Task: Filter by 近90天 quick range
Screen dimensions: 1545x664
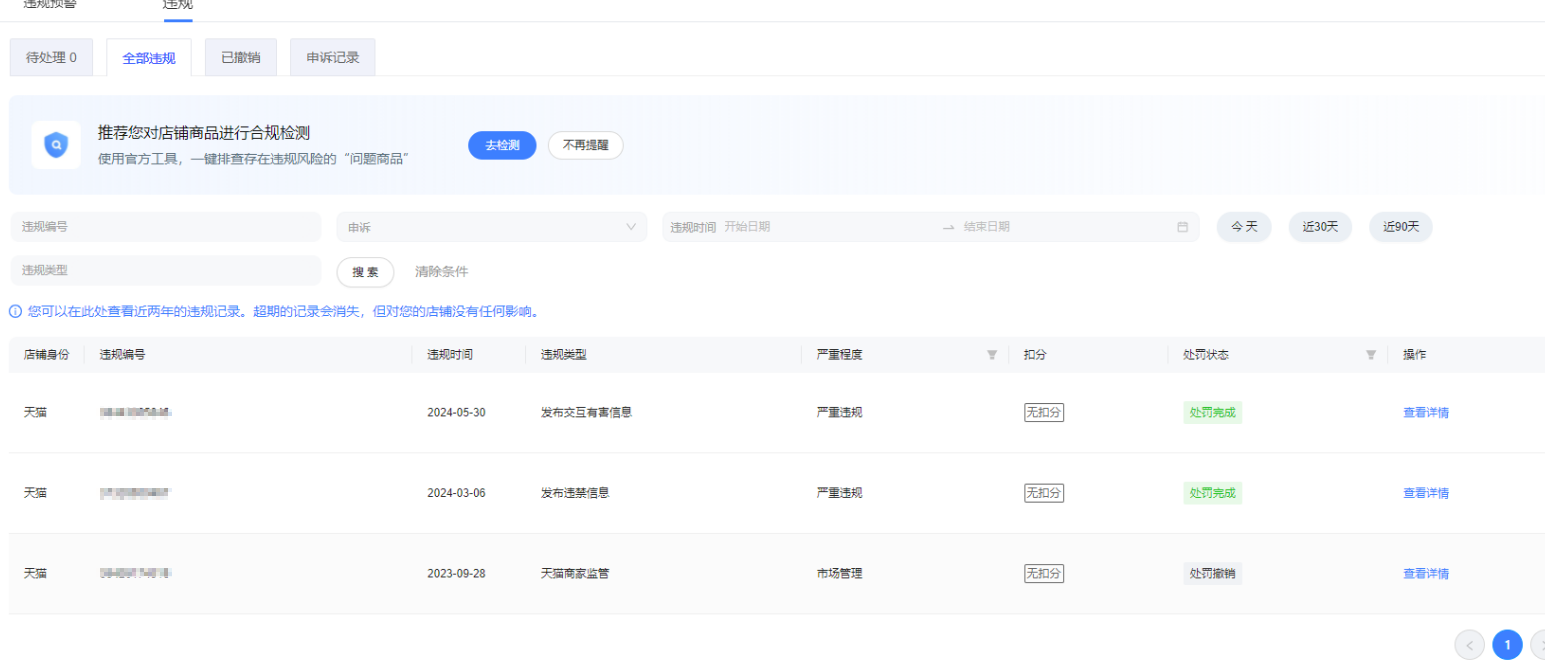Action: (1400, 227)
